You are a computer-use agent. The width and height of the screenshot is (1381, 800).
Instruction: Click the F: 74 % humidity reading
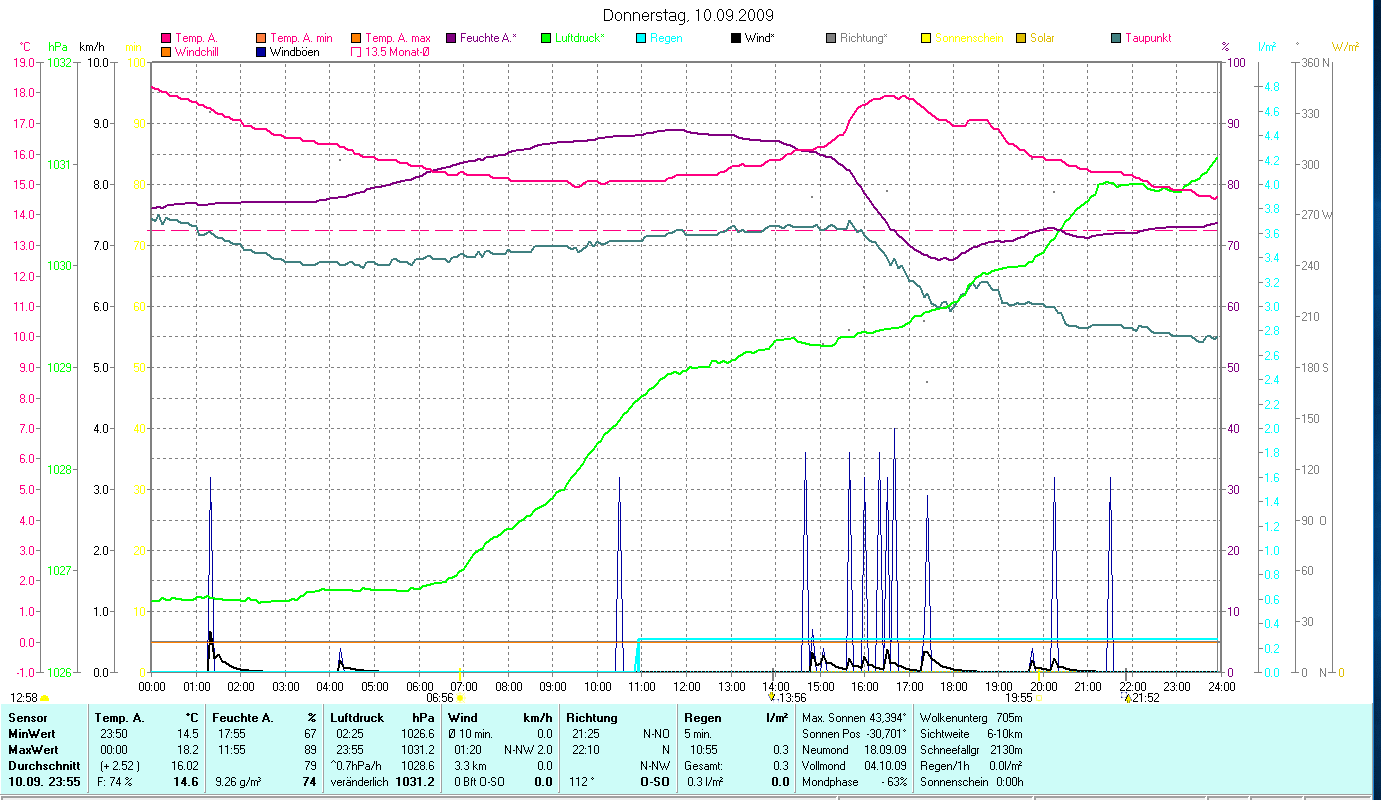(x=115, y=782)
